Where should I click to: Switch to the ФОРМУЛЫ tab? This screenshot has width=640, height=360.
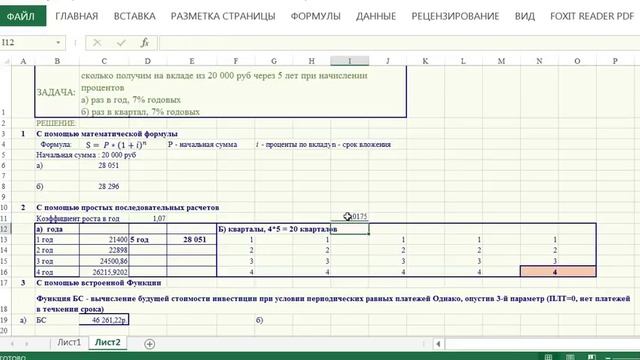316,16
